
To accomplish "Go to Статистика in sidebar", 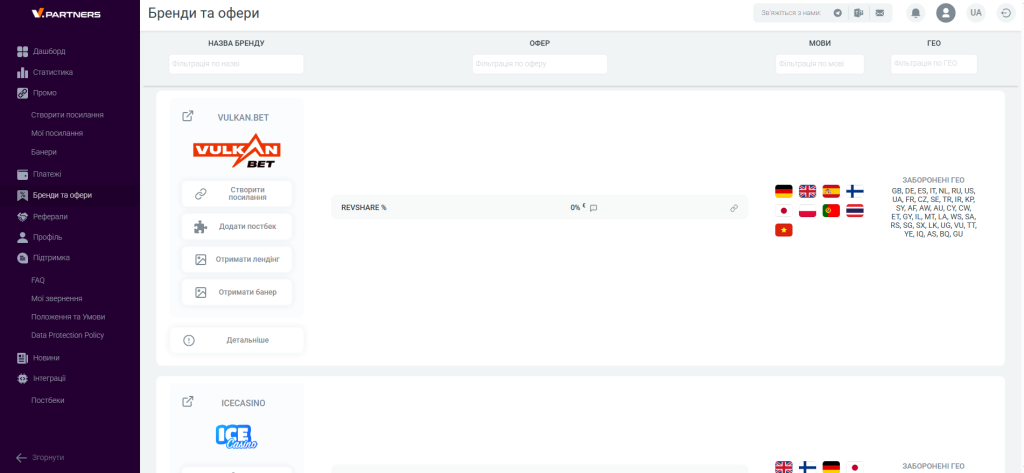I will (x=52, y=72).
